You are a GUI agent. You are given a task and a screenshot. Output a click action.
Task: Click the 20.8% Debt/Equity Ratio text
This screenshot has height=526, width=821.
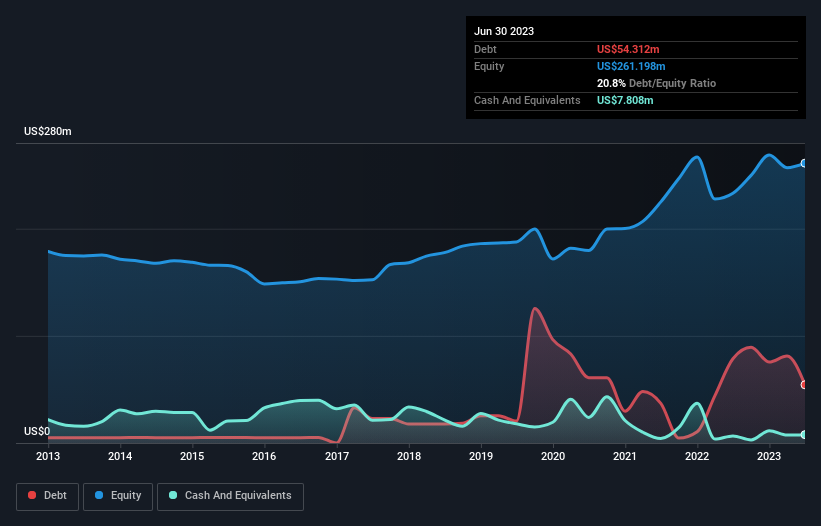[656, 83]
